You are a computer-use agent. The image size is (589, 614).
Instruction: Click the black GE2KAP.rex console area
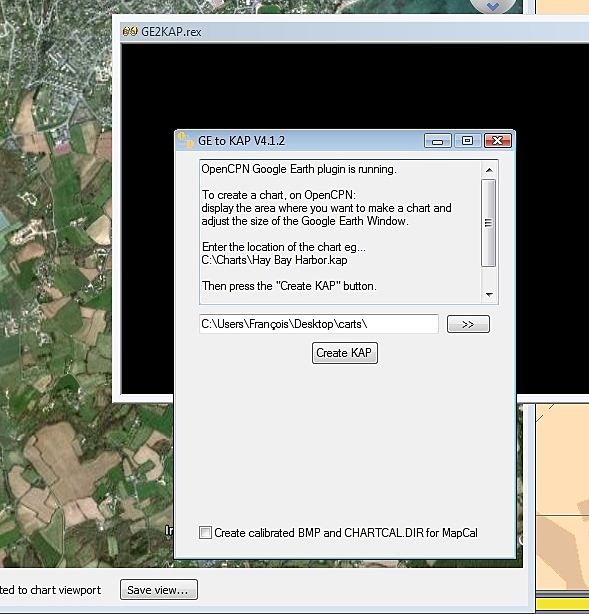345,86
